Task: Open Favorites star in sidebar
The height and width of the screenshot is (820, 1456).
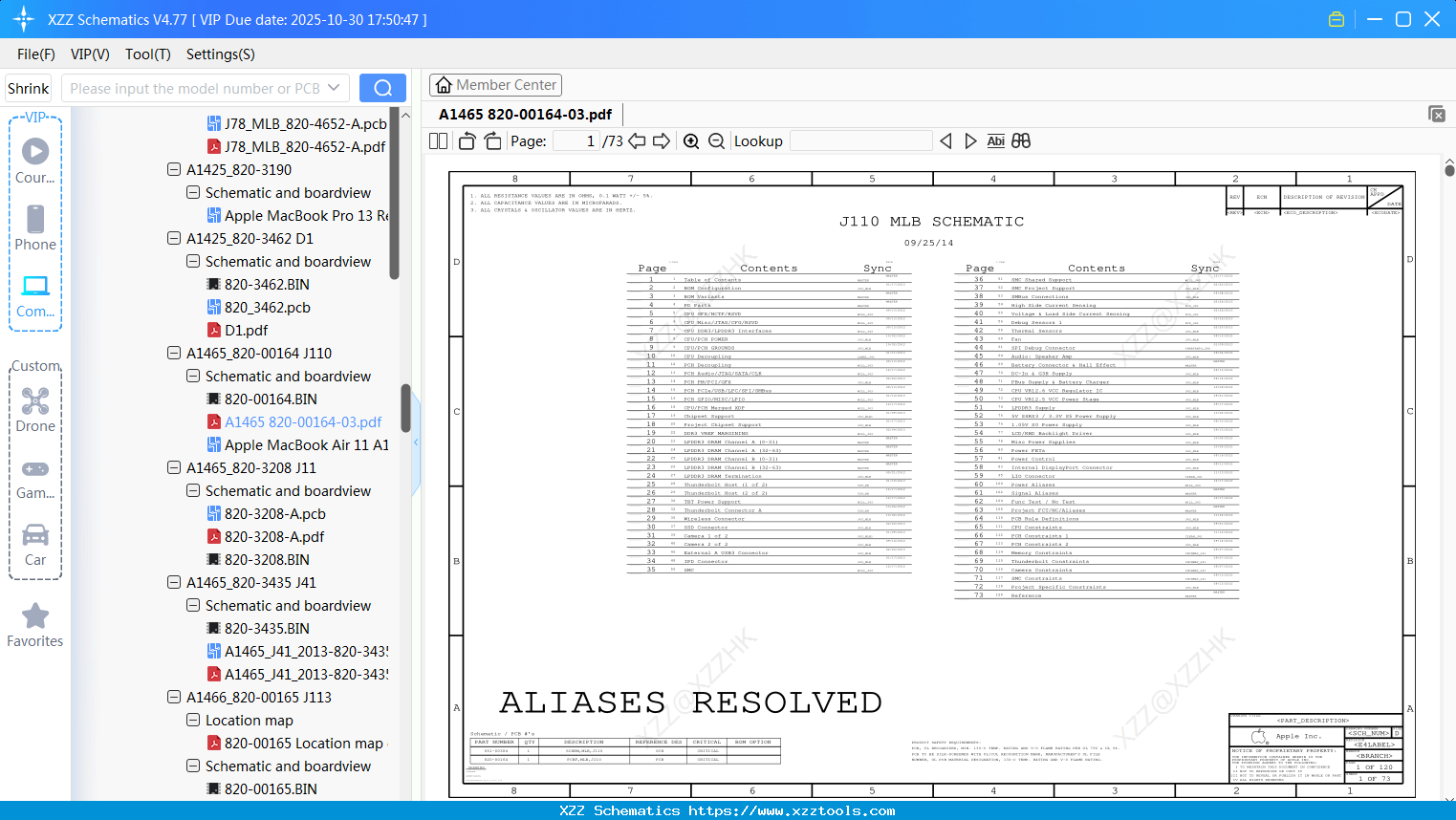Action: pos(35,625)
